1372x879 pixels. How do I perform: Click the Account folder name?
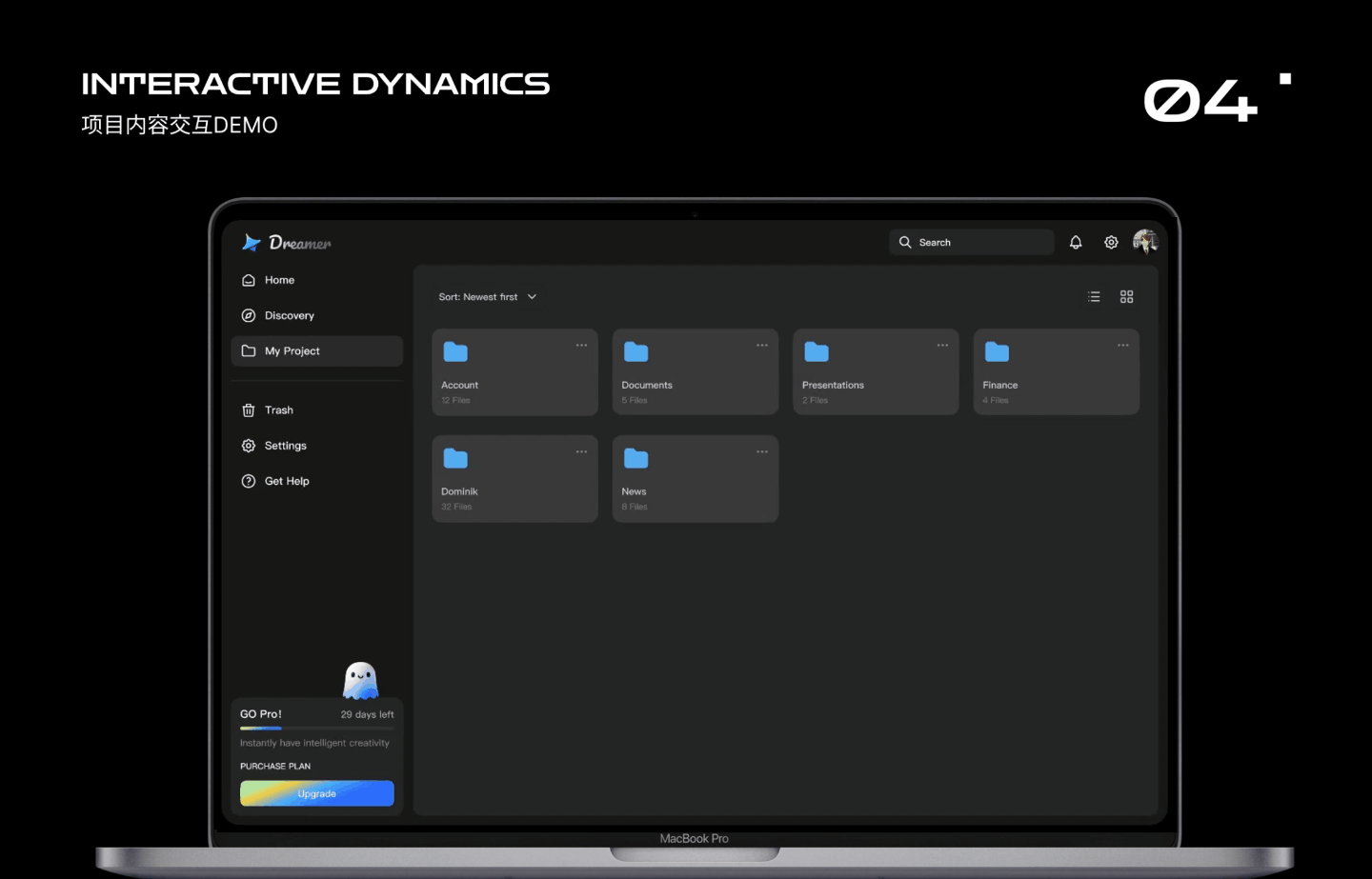coord(459,386)
